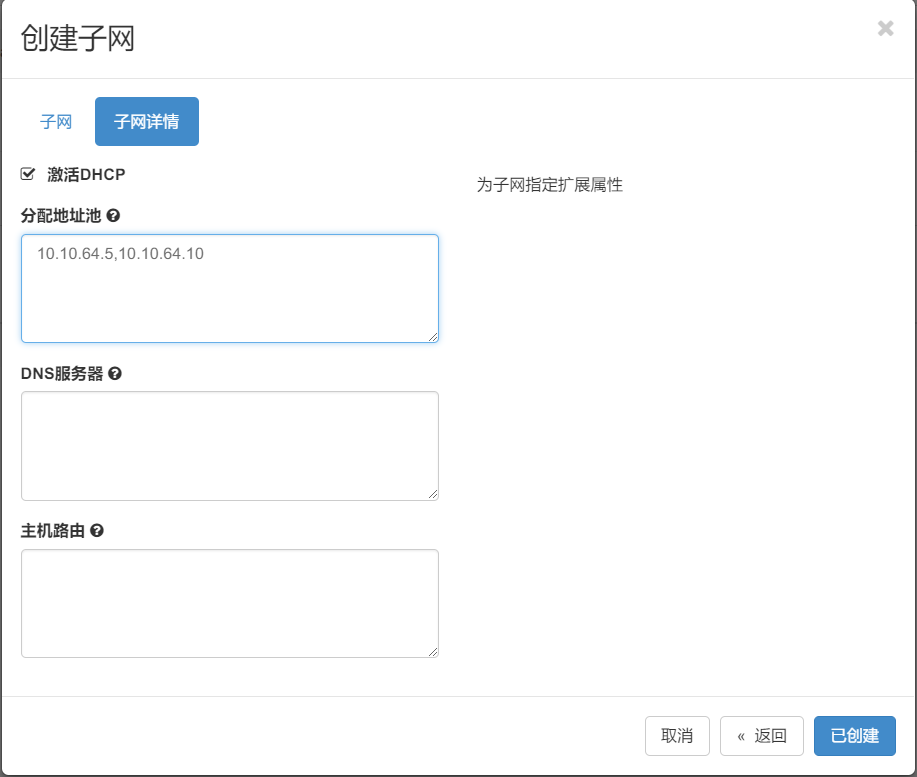The image size is (917, 777).
Task: Click the 为子网指定扩展属性 description text
Action: pyautogui.click(x=549, y=185)
